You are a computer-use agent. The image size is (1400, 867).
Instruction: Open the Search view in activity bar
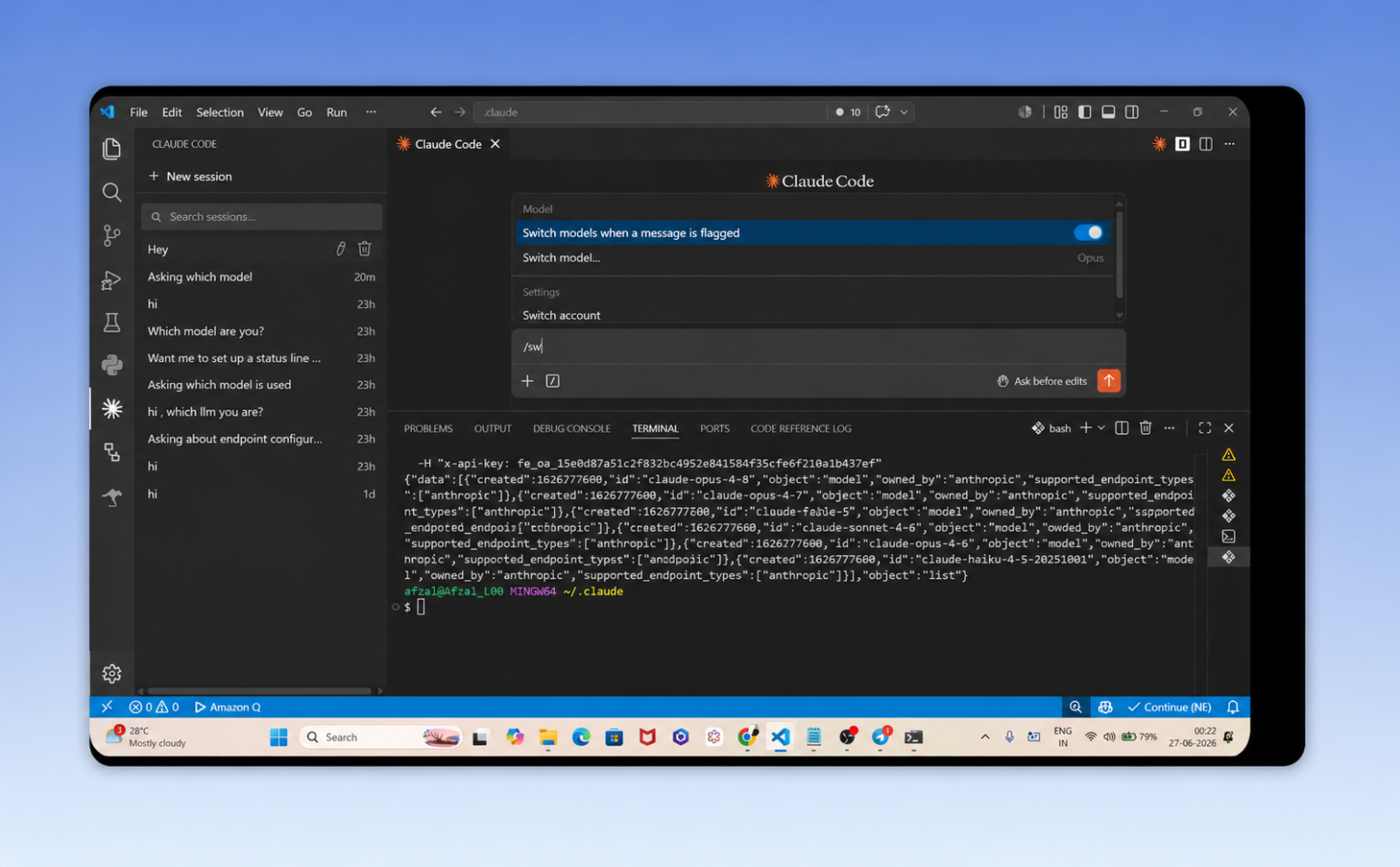[x=111, y=192]
